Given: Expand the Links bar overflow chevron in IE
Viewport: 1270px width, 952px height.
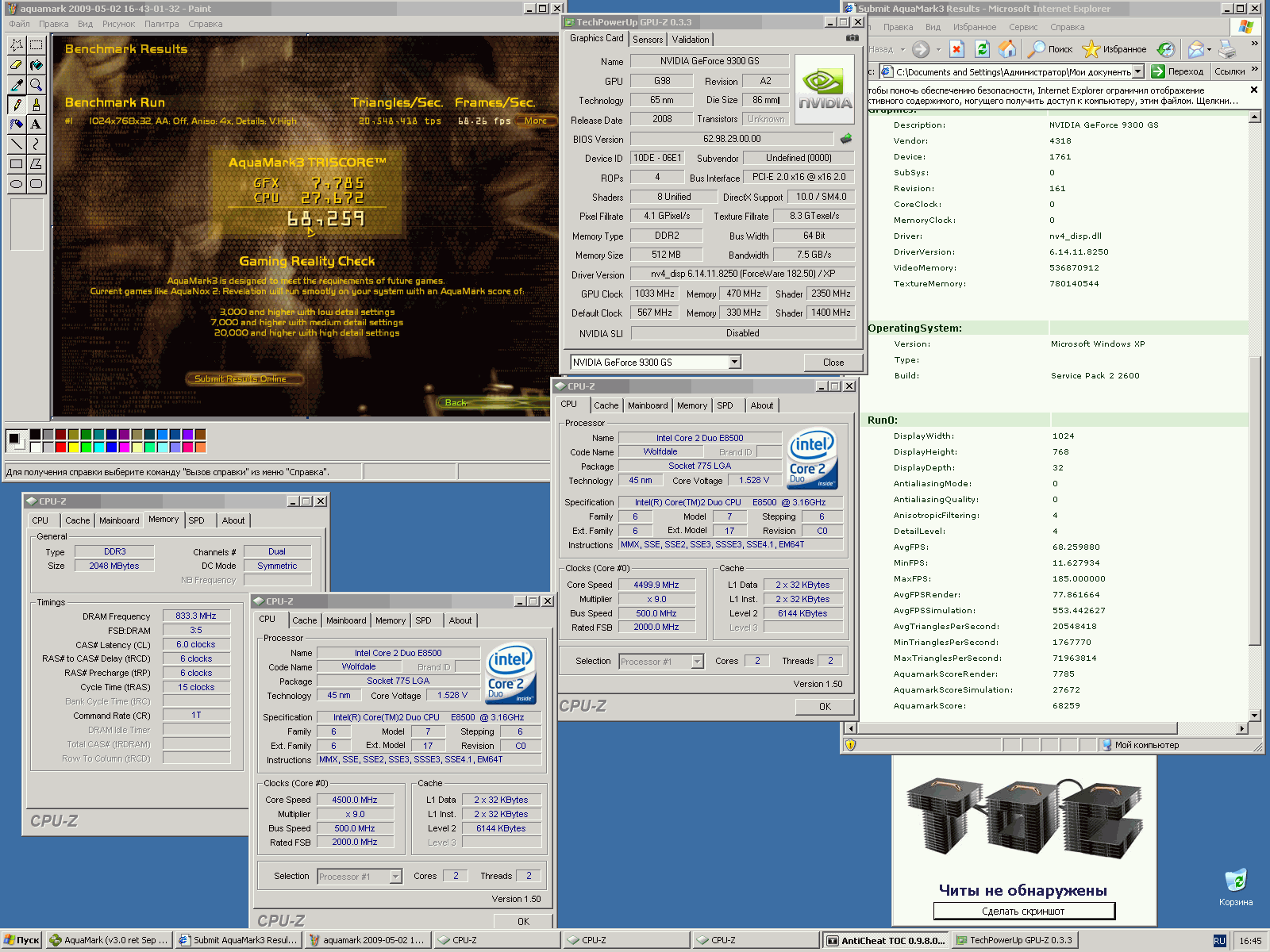Looking at the screenshot, I should pos(1255,69).
